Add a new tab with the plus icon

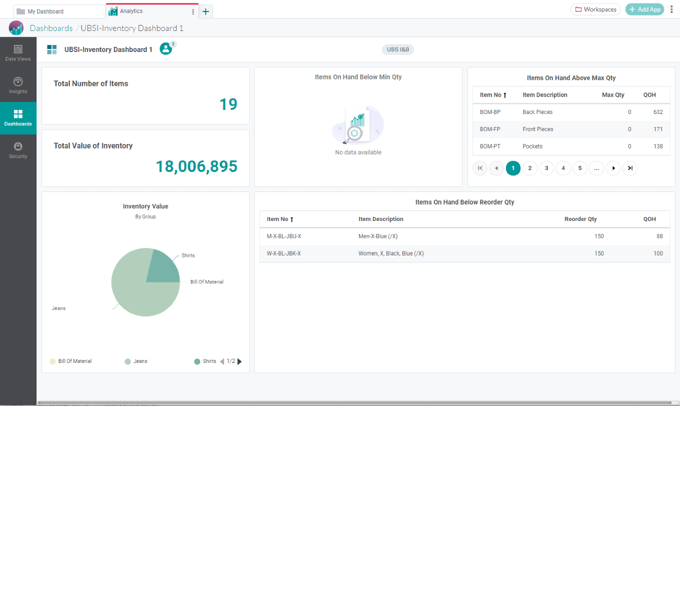[206, 12]
